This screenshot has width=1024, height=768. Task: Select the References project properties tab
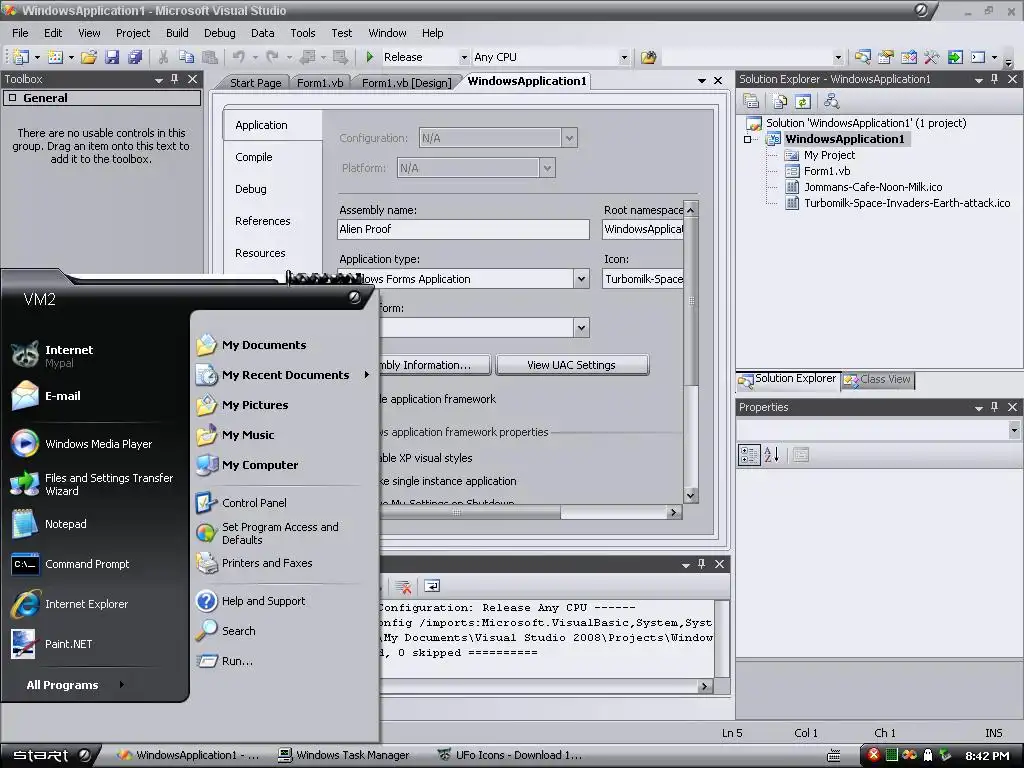tap(263, 221)
